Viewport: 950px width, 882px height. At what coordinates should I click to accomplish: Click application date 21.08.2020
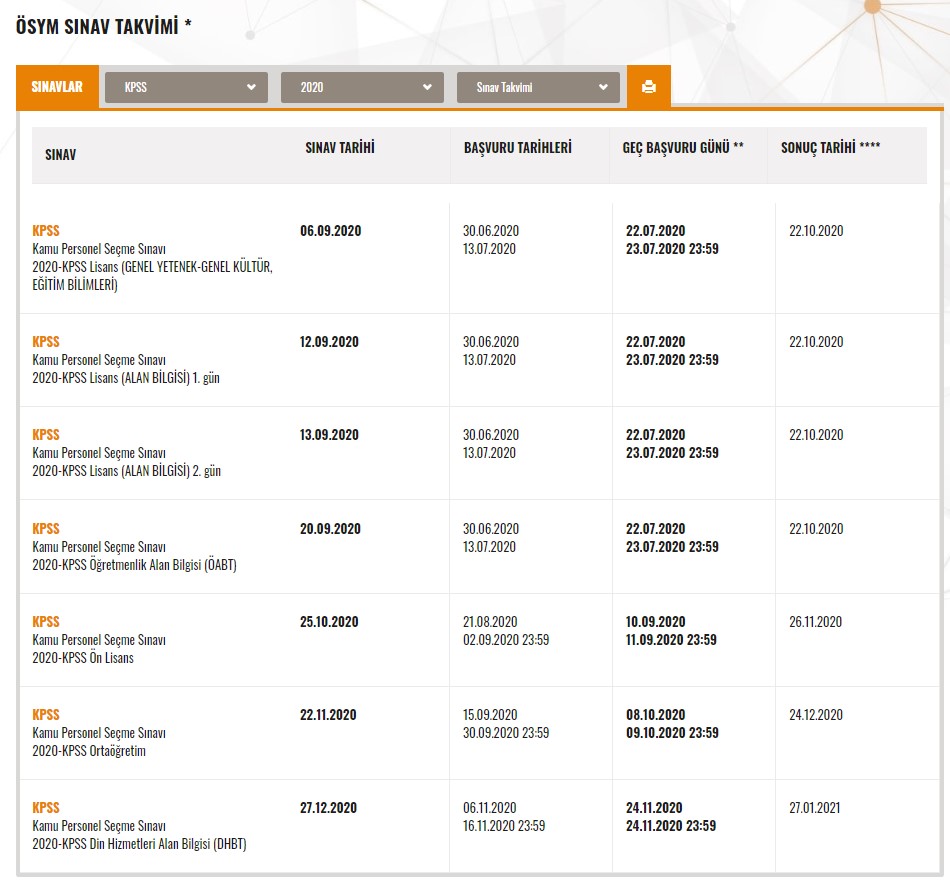(490, 622)
